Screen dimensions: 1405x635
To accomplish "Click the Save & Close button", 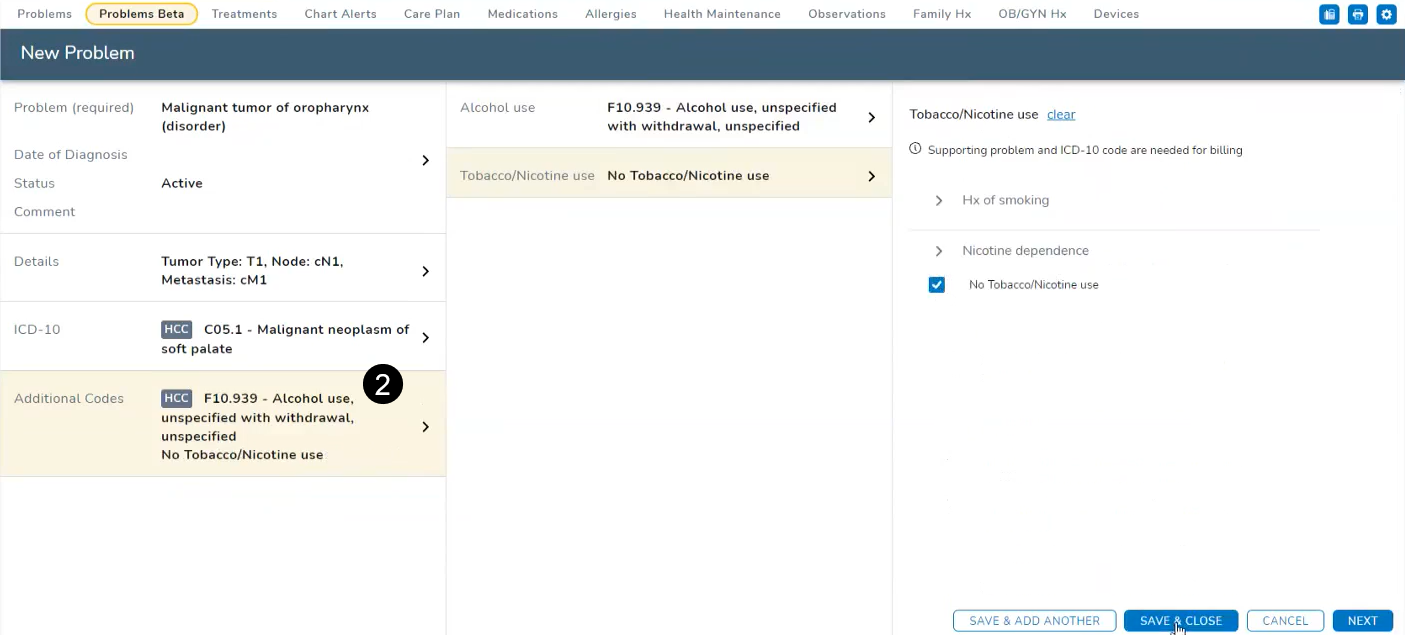I will click(x=1180, y=621).
